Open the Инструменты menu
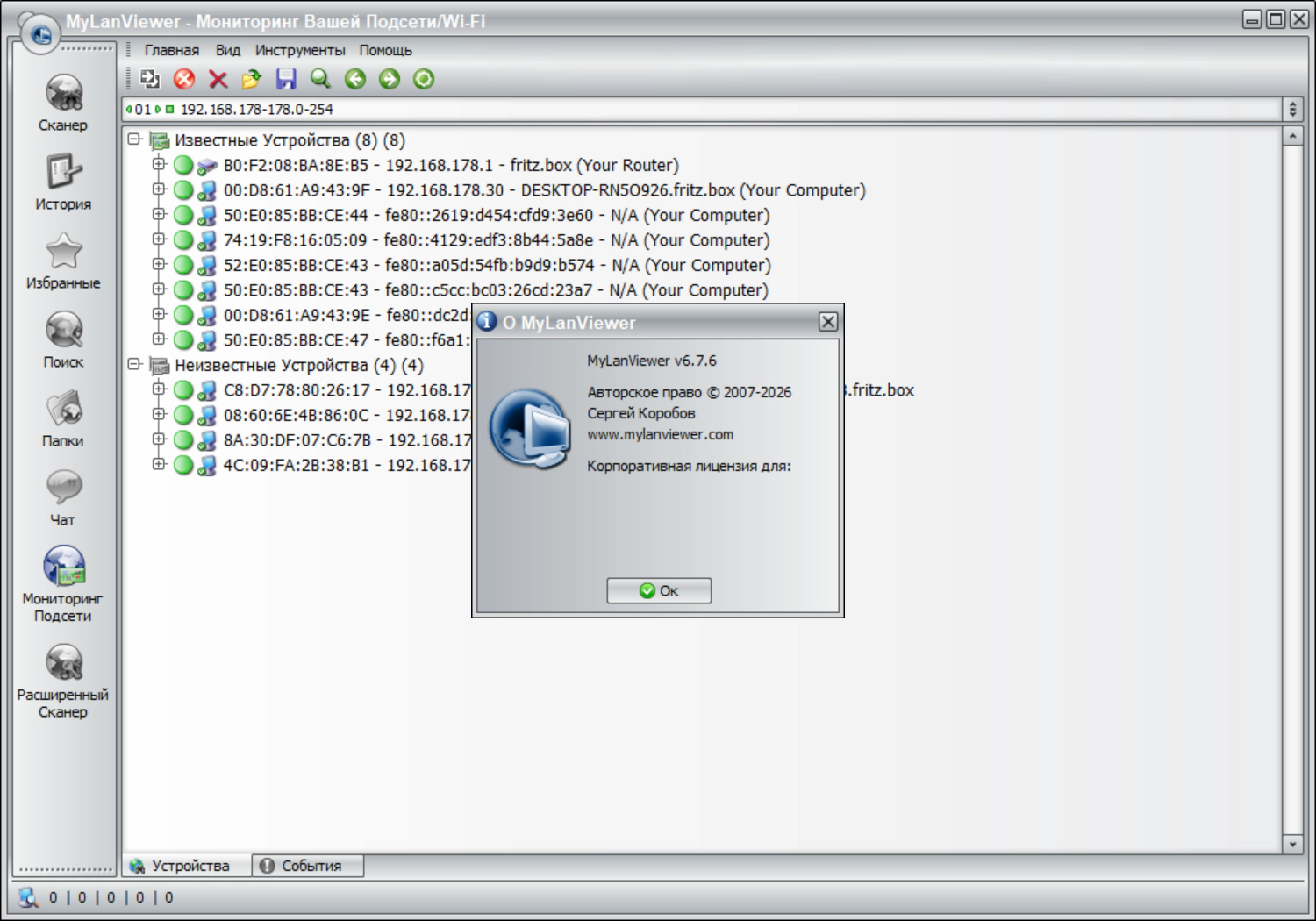Image resolution: width=1316 pixels, height=921 pixels. (299, 50)
